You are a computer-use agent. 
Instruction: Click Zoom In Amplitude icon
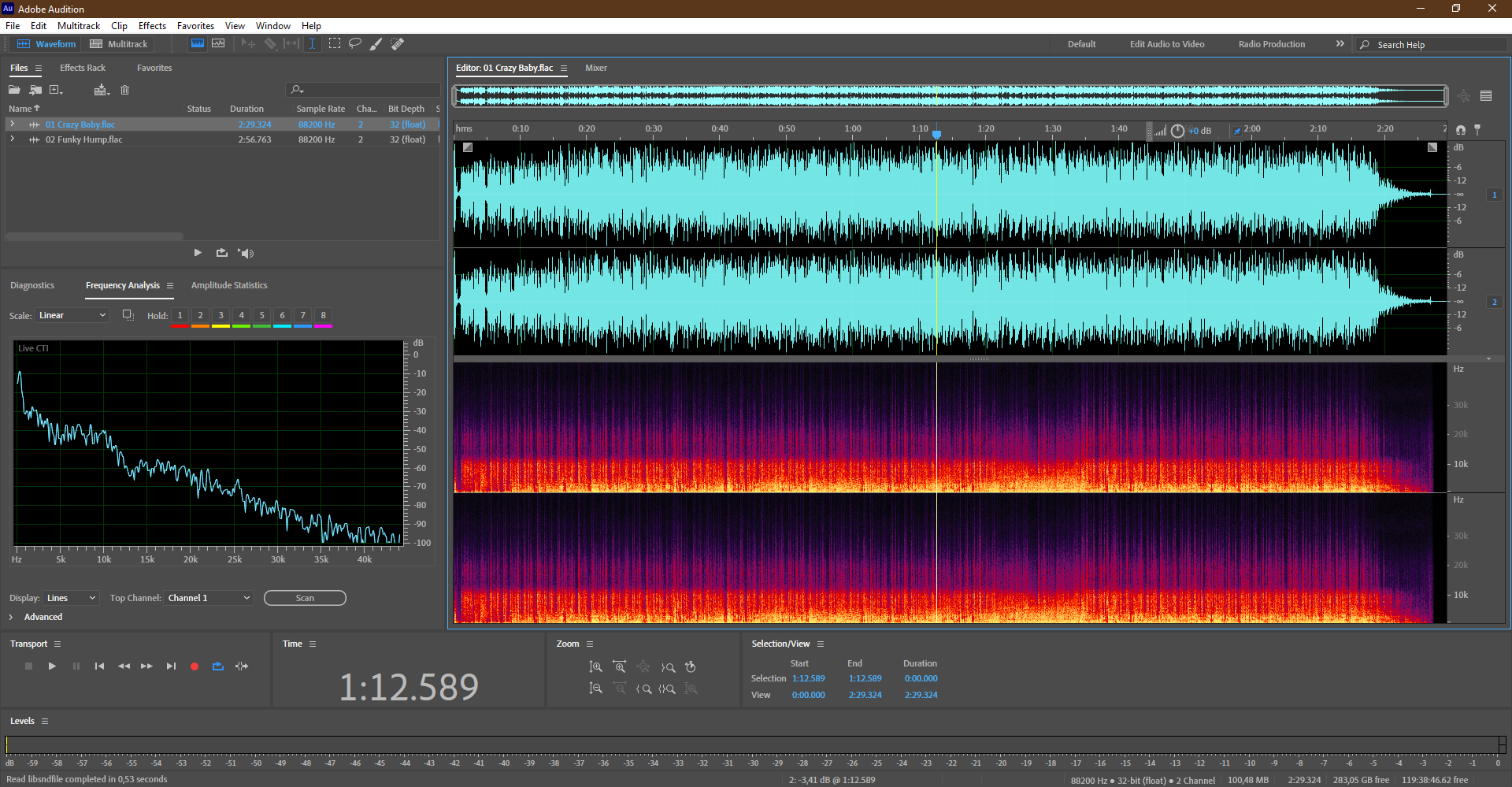point(595,667)
